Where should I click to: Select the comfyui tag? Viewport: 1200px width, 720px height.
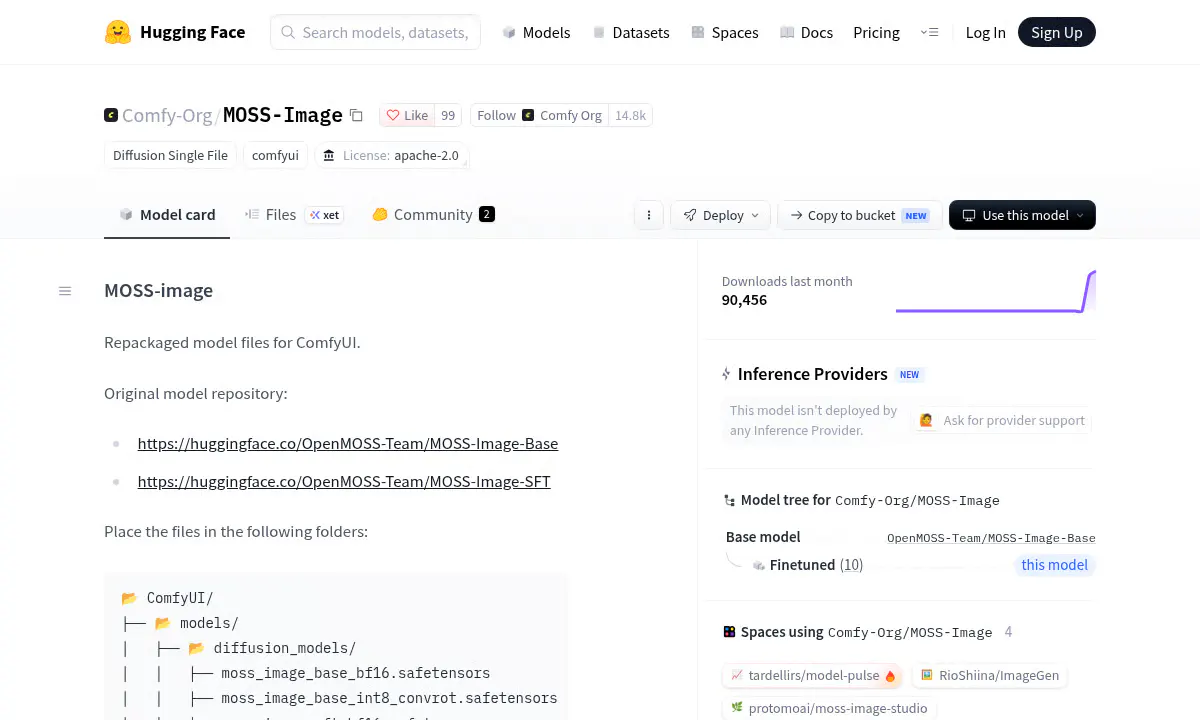click(x=275, y=155)
